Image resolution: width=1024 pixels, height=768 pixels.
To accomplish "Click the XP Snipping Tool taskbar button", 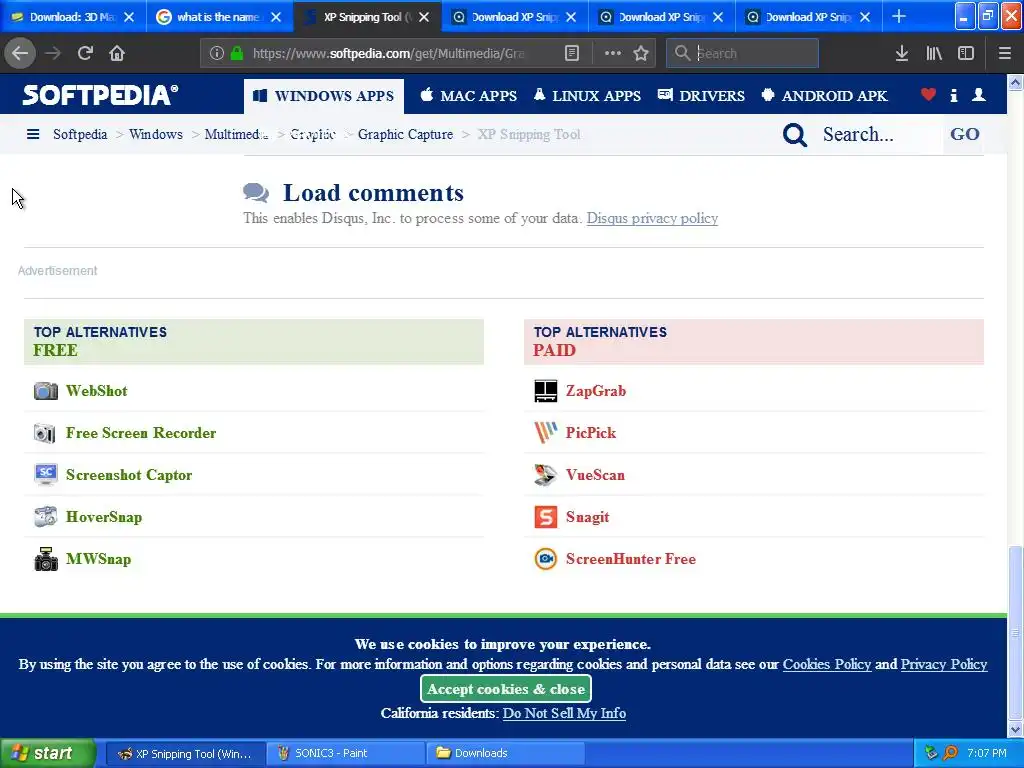I will tap(185, 753).
